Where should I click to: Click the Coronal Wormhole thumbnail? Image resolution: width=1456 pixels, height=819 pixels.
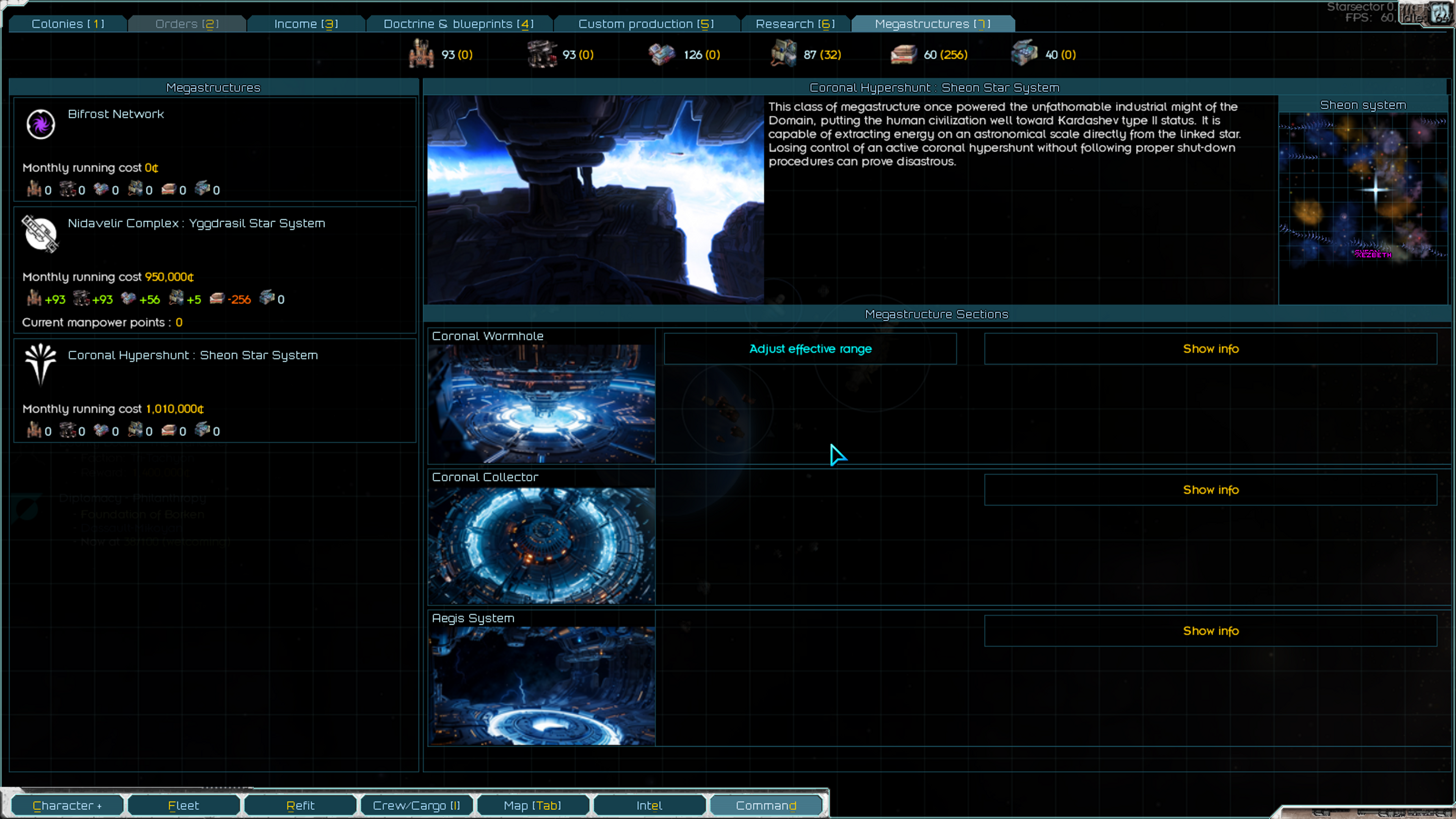click(541, 403)
